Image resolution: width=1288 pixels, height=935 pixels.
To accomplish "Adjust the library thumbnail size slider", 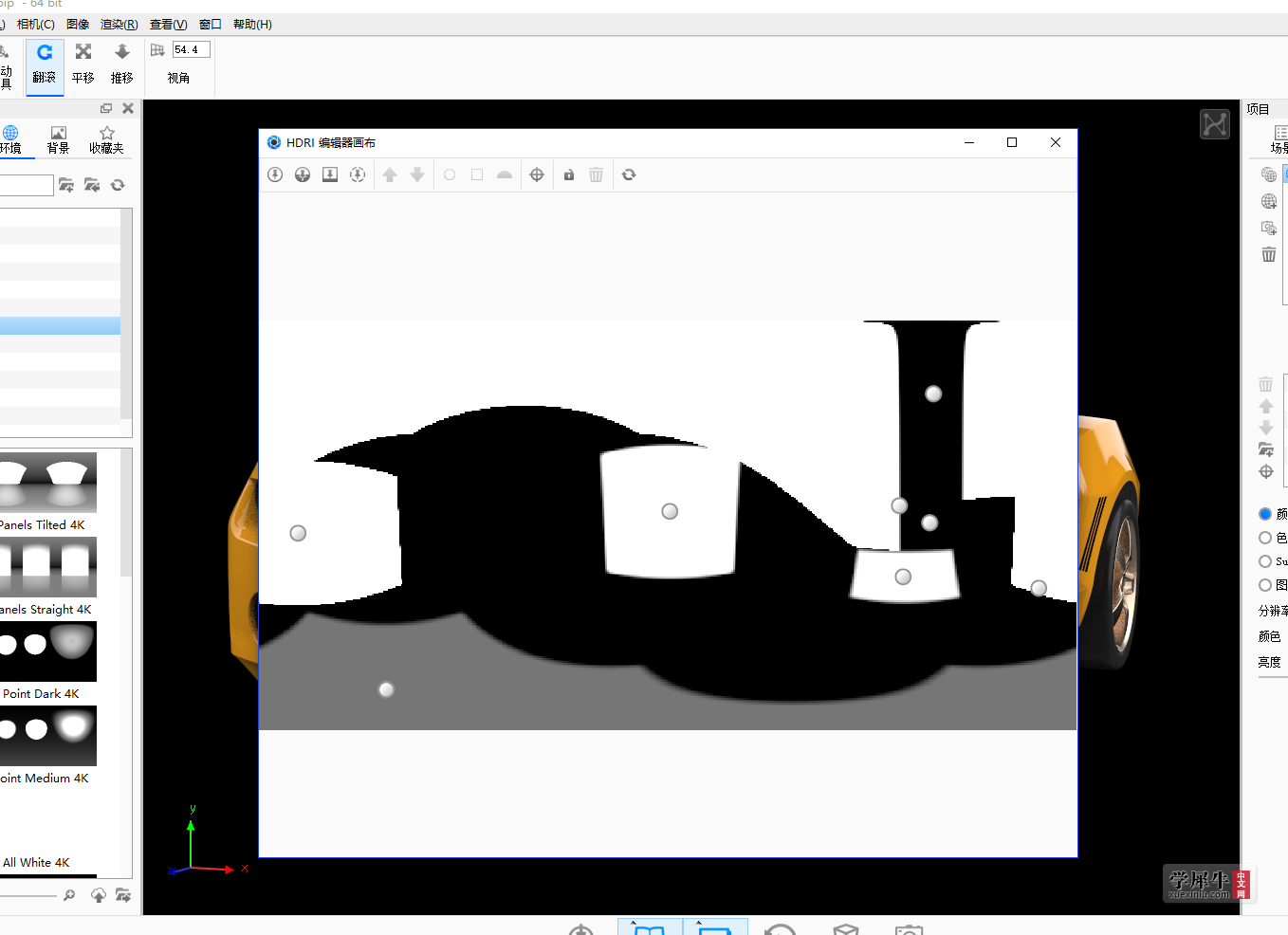I will (x=28, y=895).
